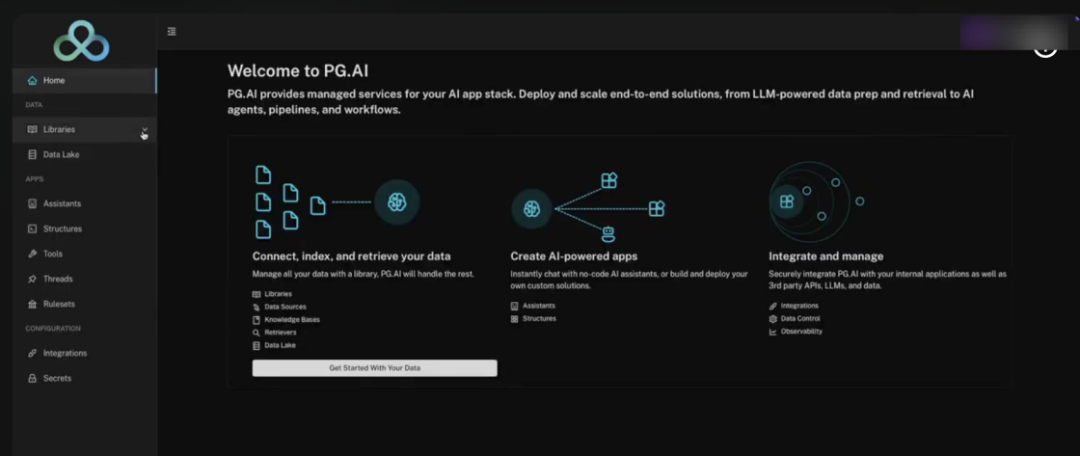This screenshot has height=456, width=1080.
Task: Click the Knowledge Bases icon in the card
Action: pos(256,320)
